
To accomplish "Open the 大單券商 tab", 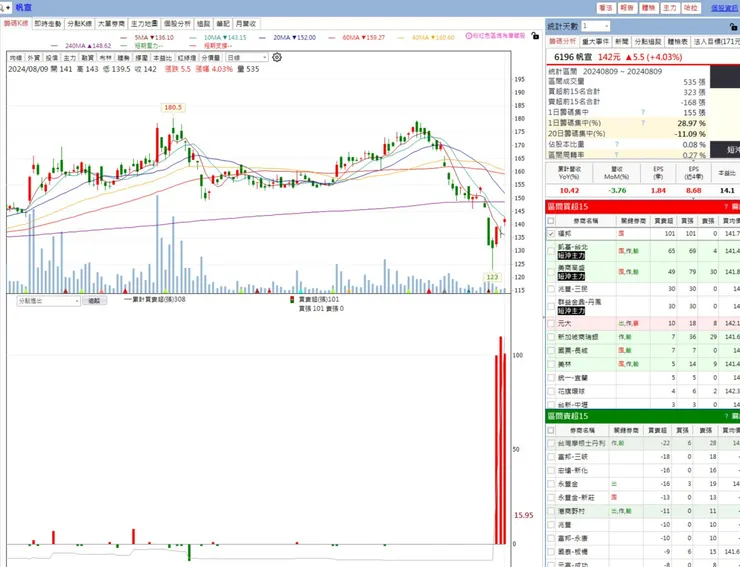I will 111,24.
